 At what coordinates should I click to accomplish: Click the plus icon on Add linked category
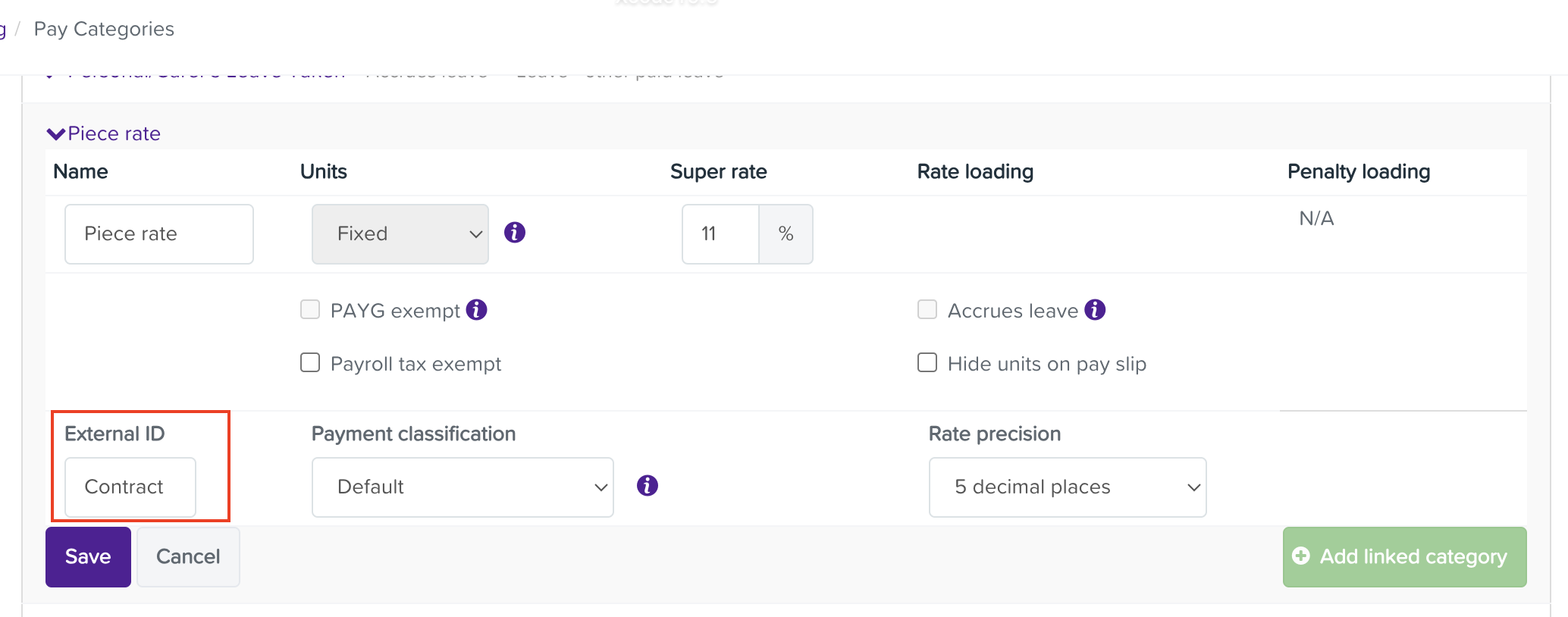tap(1301, 556)
